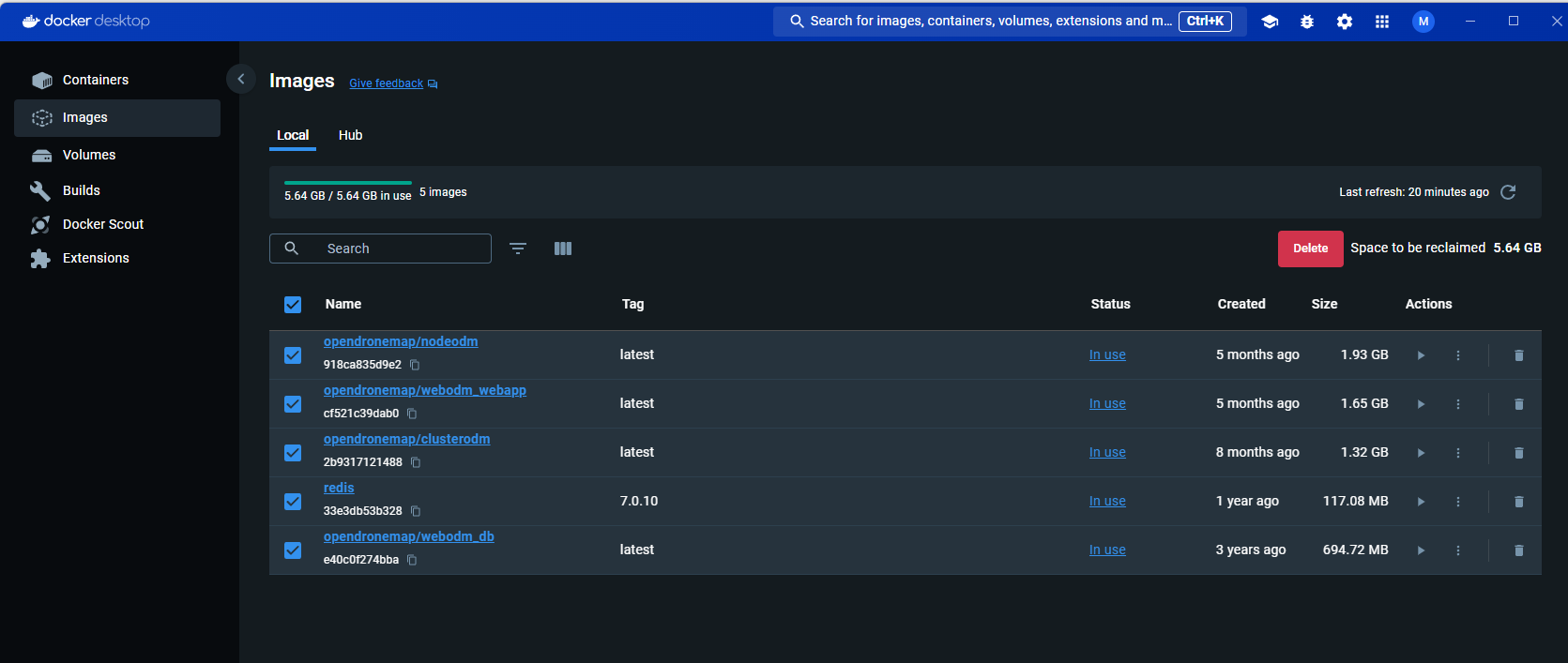Copy the opendronemap/webodm_webapp image ID
Image resolution: width=1568 pixels, height=663 pixels.
pyautogui.click(x=412, y=414)
